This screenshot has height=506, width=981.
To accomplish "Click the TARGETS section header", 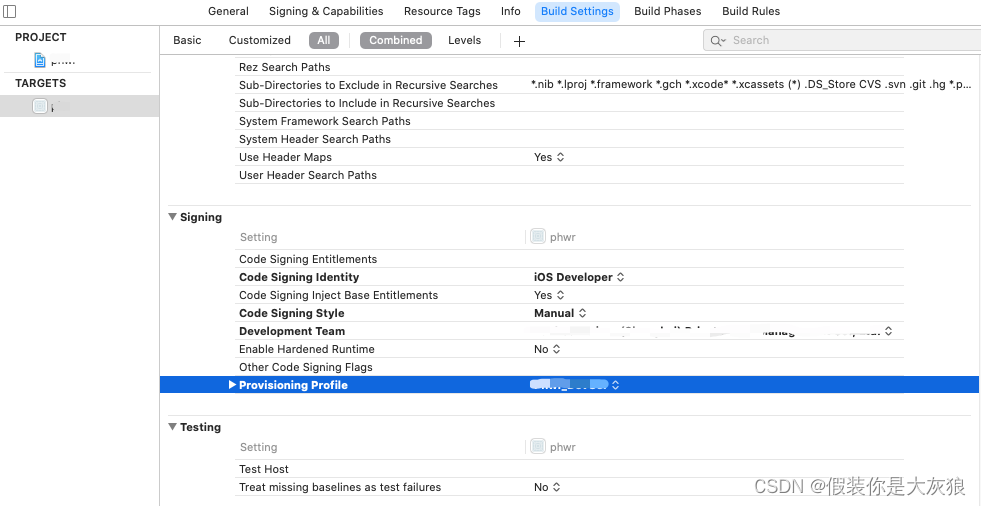I will [x=41, y=83].
